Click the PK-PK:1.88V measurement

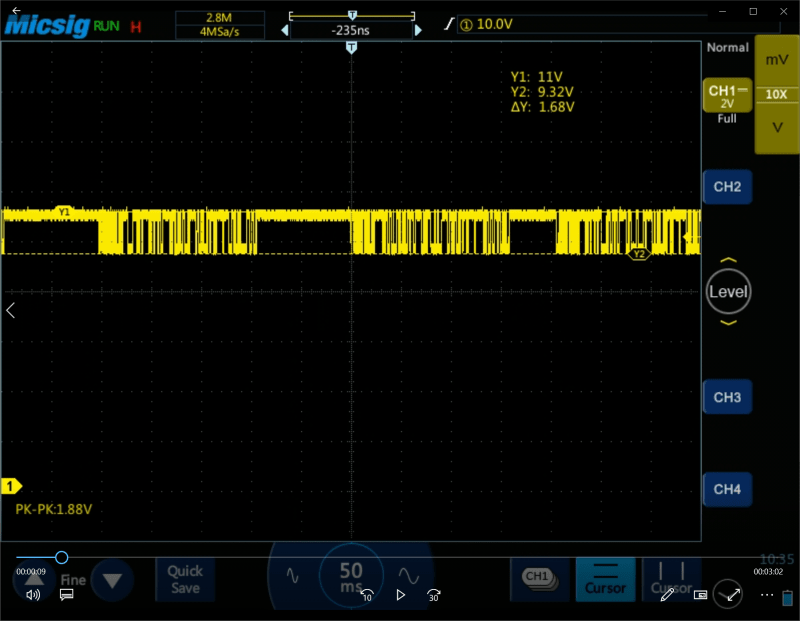click(54, 509)
